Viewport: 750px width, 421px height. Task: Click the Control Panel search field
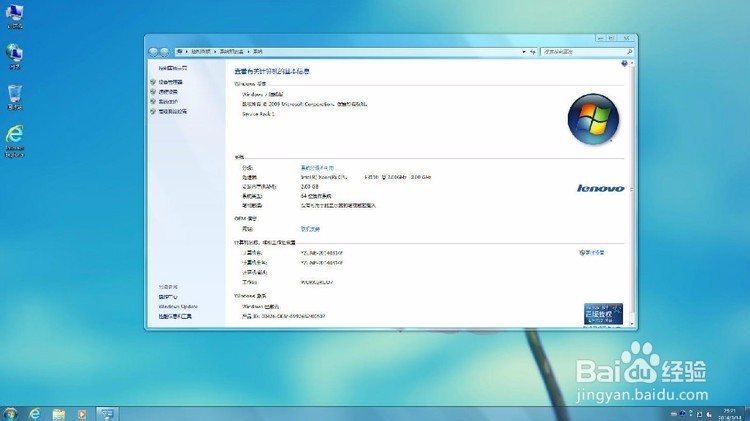tap(587, 52)
